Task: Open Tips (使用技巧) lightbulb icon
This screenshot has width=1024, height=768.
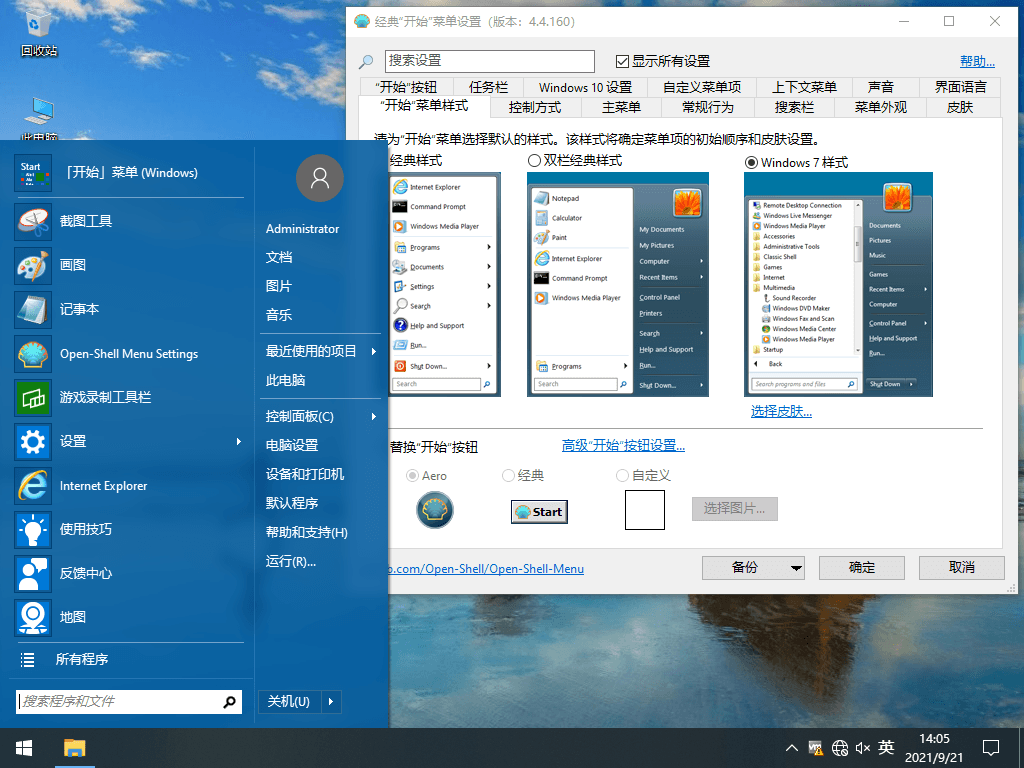Action: point(33,530)
